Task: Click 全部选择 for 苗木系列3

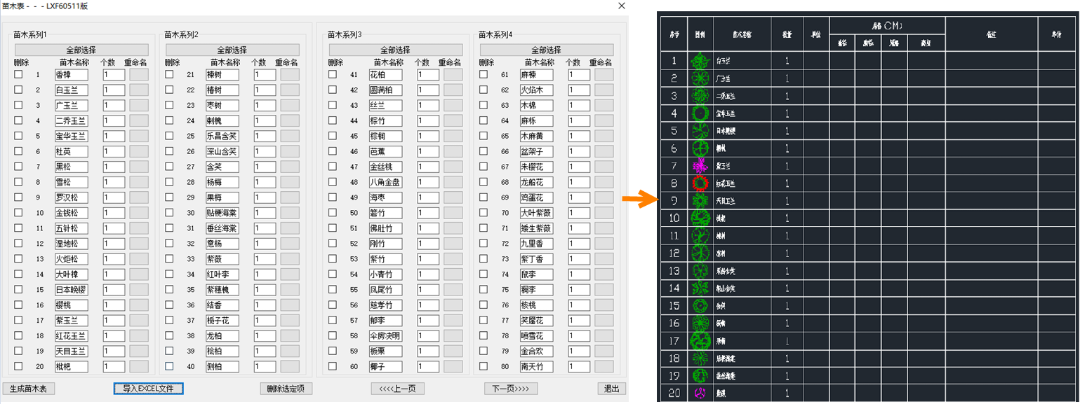Action: tap(395, 50)
